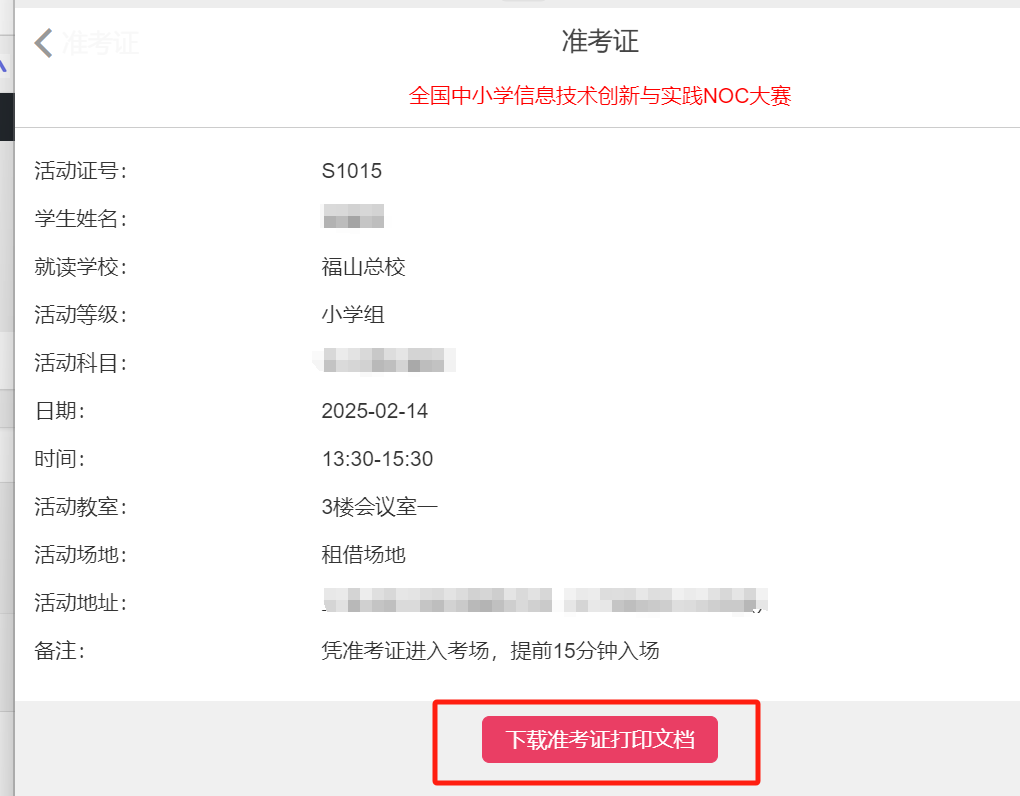Click the centered 准考证 page heading
This screenshot has height=796, width=1020.
pos(600,42)
